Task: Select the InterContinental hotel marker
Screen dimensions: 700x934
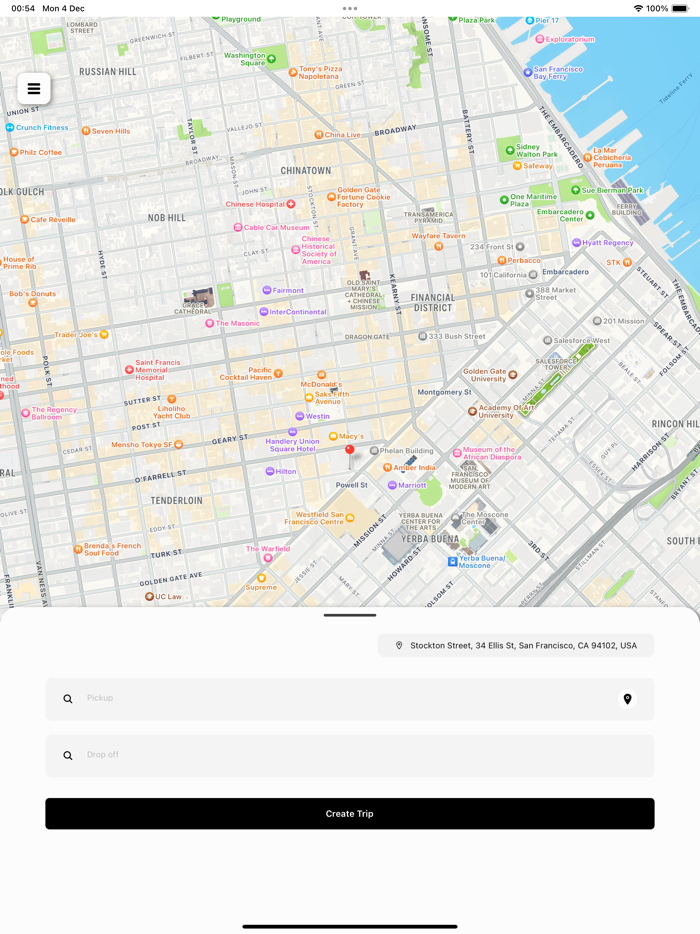Action: pos(264,312)
